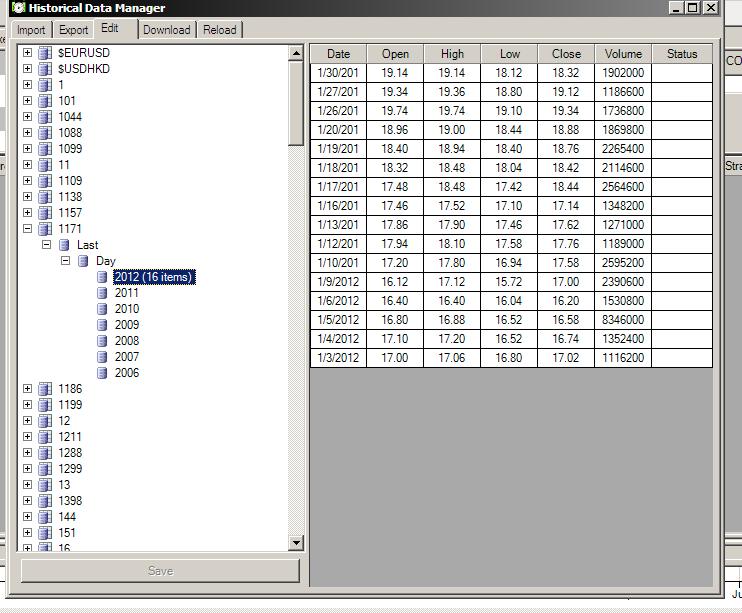
Task: Click database icon for symbol 1109
Action: click(45, 180)
